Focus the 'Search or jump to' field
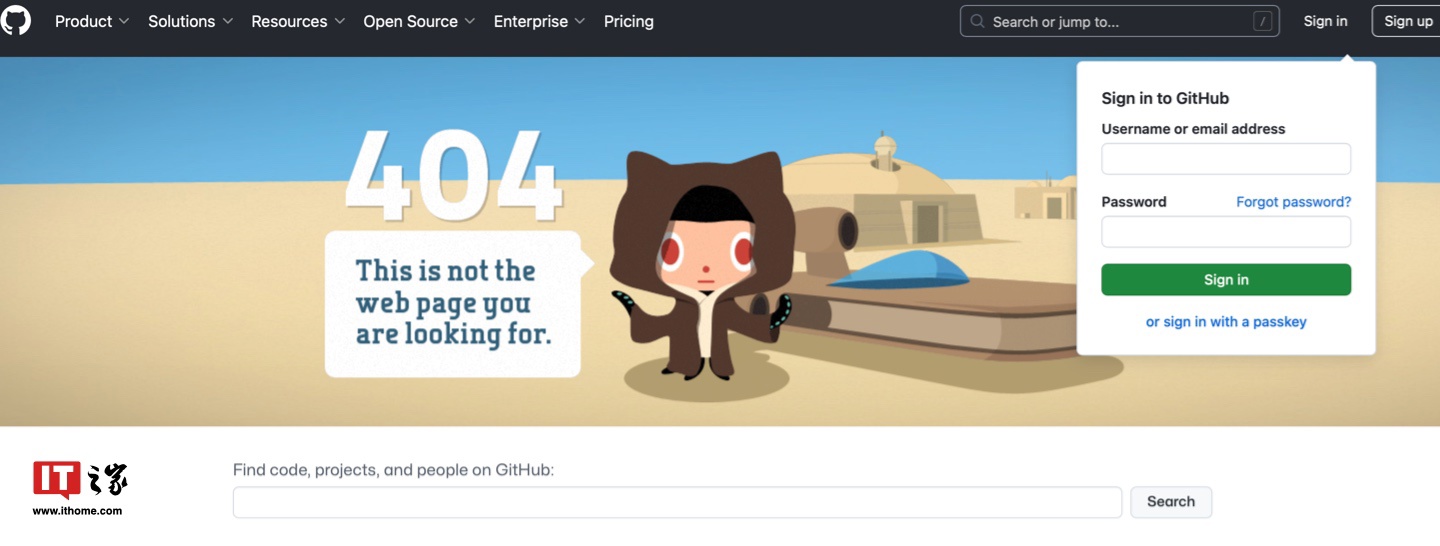1440x546 pixels. tap(1120, 21)
